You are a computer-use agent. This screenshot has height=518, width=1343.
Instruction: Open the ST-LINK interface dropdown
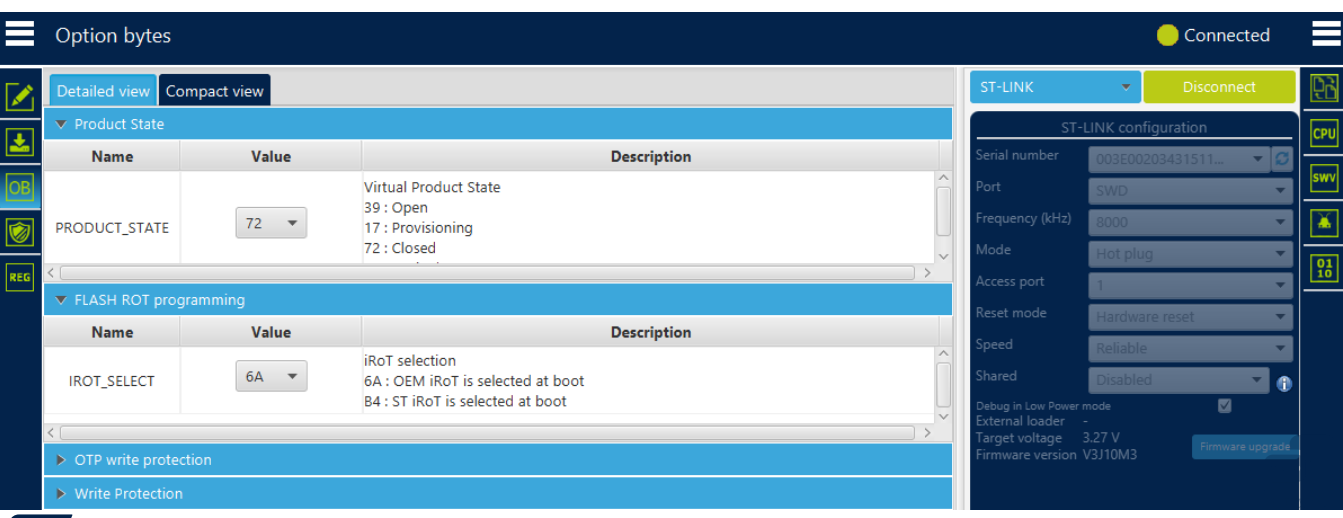click(x=1055, y=87)
